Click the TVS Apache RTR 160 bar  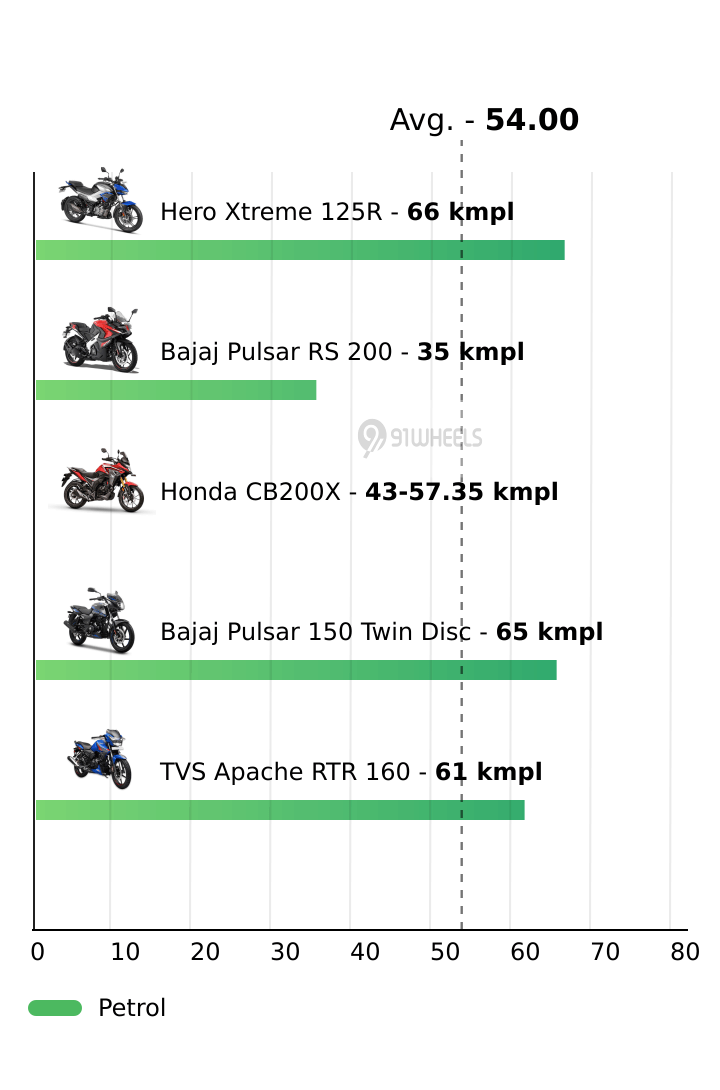coord(280,810)
